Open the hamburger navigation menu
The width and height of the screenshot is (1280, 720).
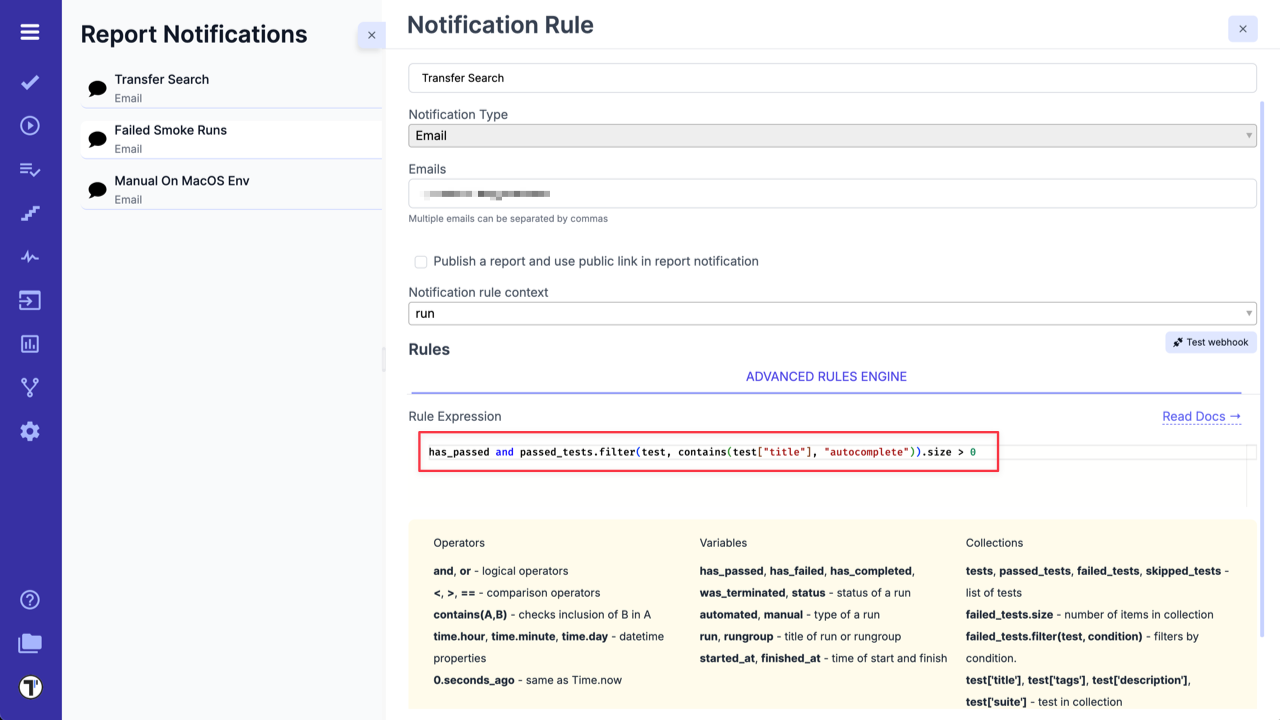coord(29,30)
